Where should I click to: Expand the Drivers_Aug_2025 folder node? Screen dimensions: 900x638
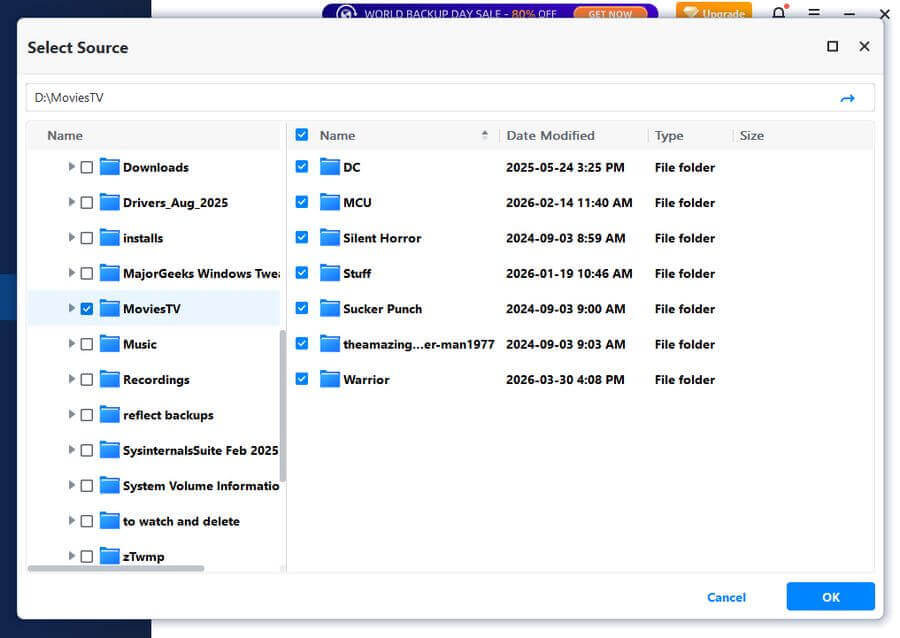[71, 202]
